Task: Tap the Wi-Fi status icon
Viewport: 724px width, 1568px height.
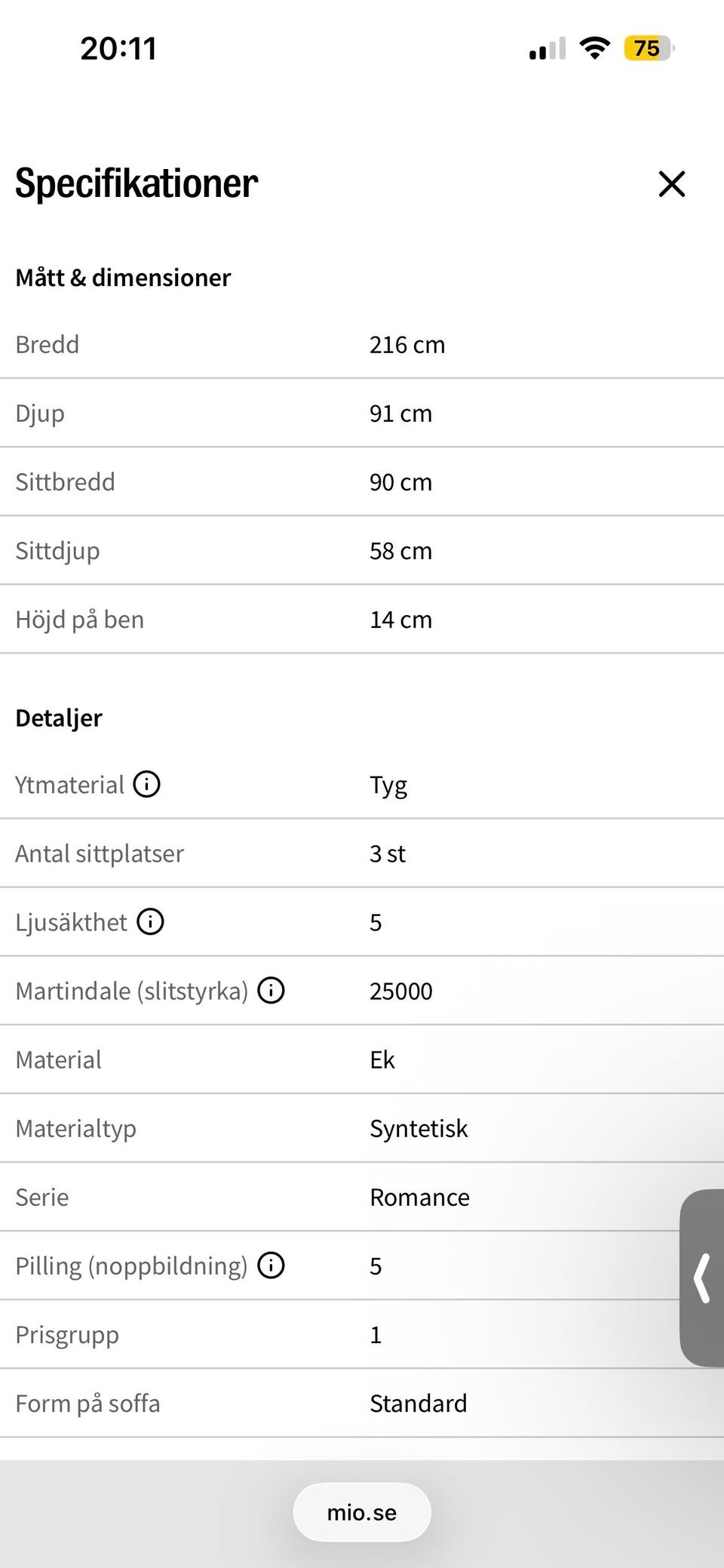Action: tap(595, 49)
